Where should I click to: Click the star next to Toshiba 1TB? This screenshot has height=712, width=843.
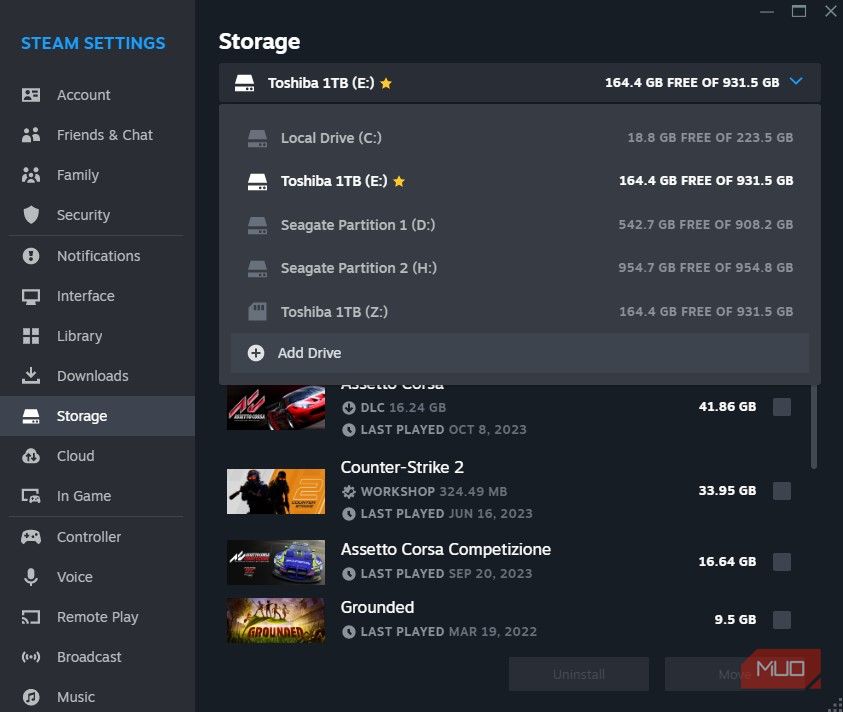tap(386, 84)
